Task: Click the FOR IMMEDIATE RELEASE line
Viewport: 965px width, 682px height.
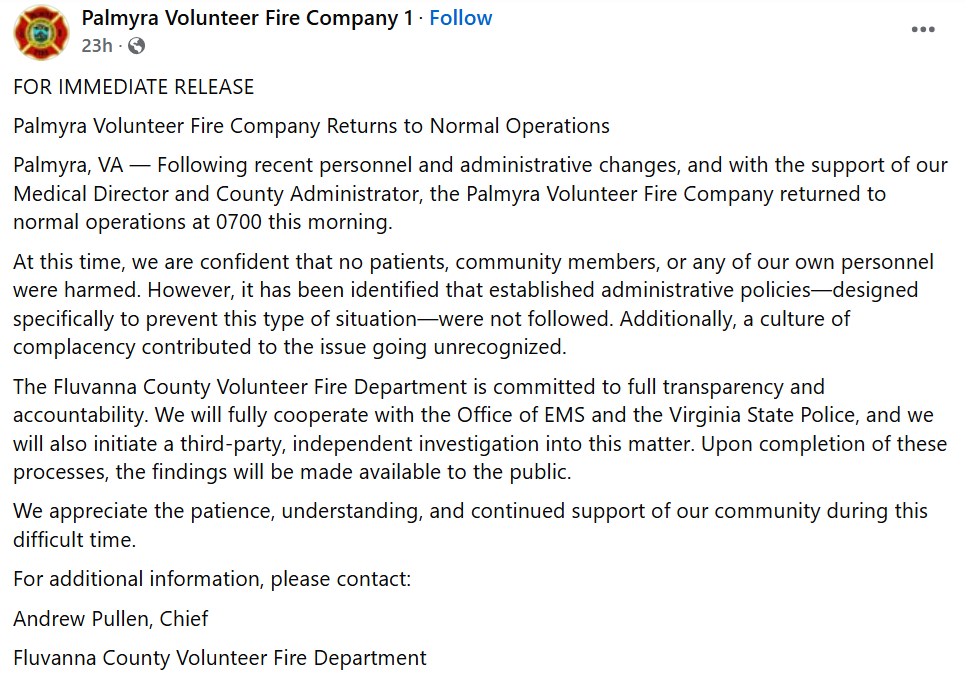Action: pos(134,87)
